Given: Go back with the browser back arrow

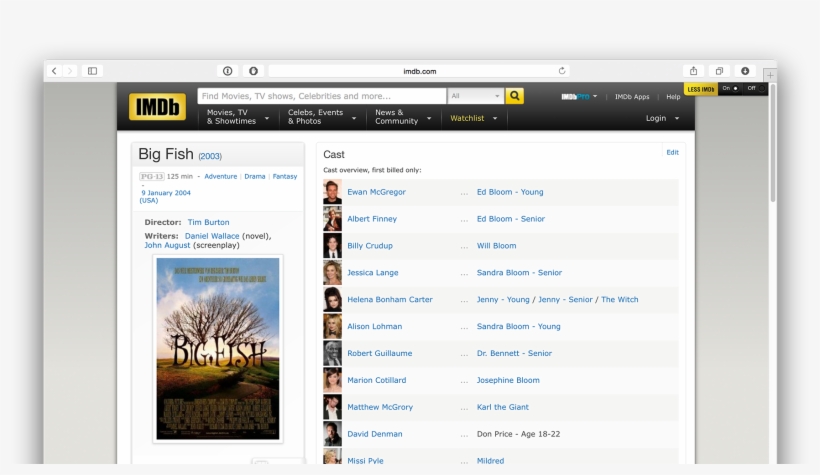Looking at the screenshot, I should [x=54, y=71].
